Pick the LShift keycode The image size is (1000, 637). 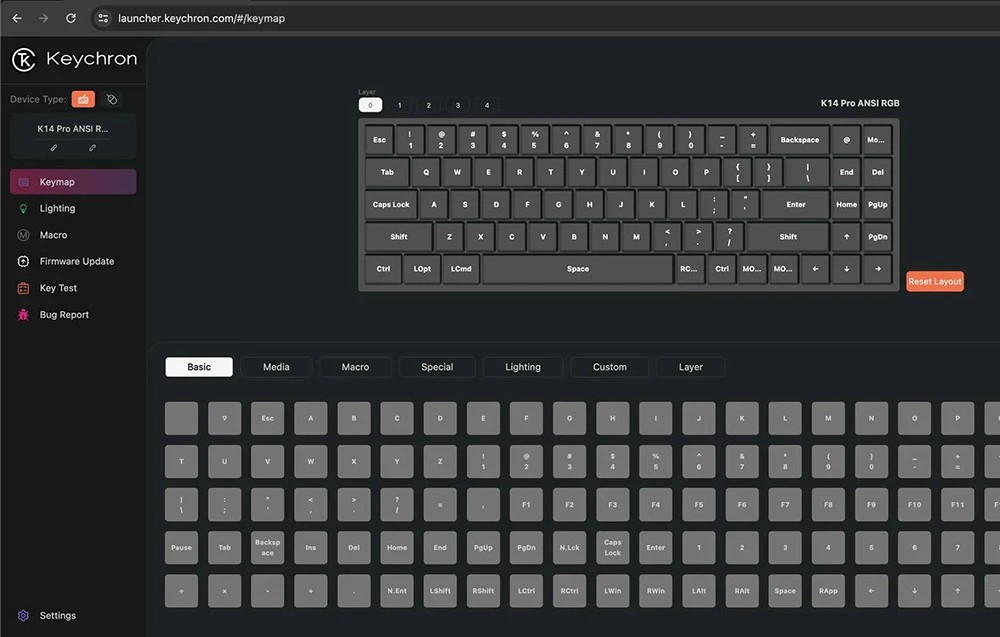pyautogui.click(x=440, y=591)
